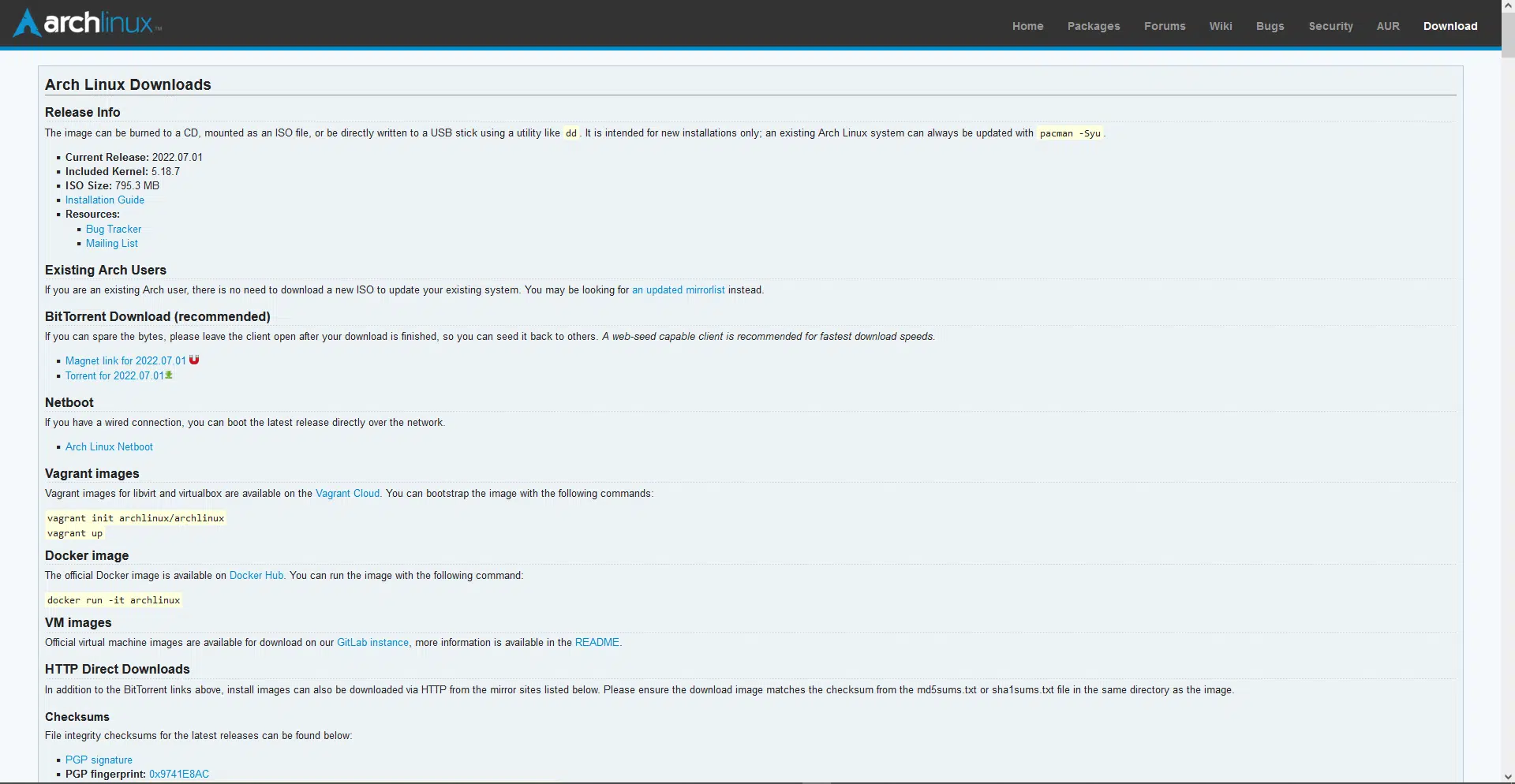This screenshot has width=1515, height=784.
Task: Click the 'Docker image' heading
Action: pos(87,555)
